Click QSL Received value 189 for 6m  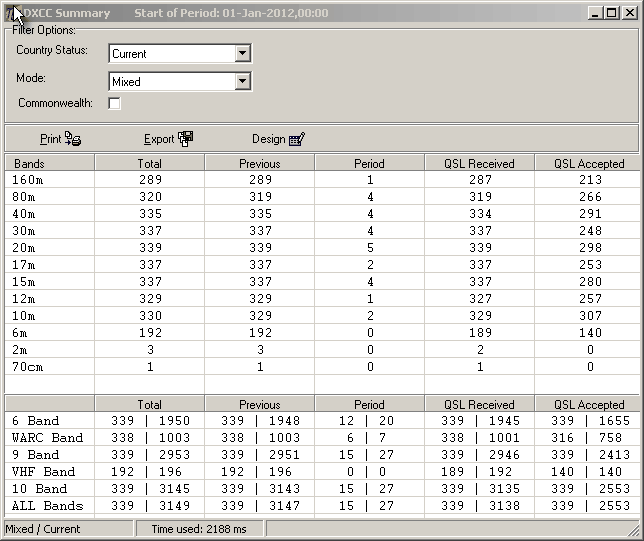tap(481, 333)
